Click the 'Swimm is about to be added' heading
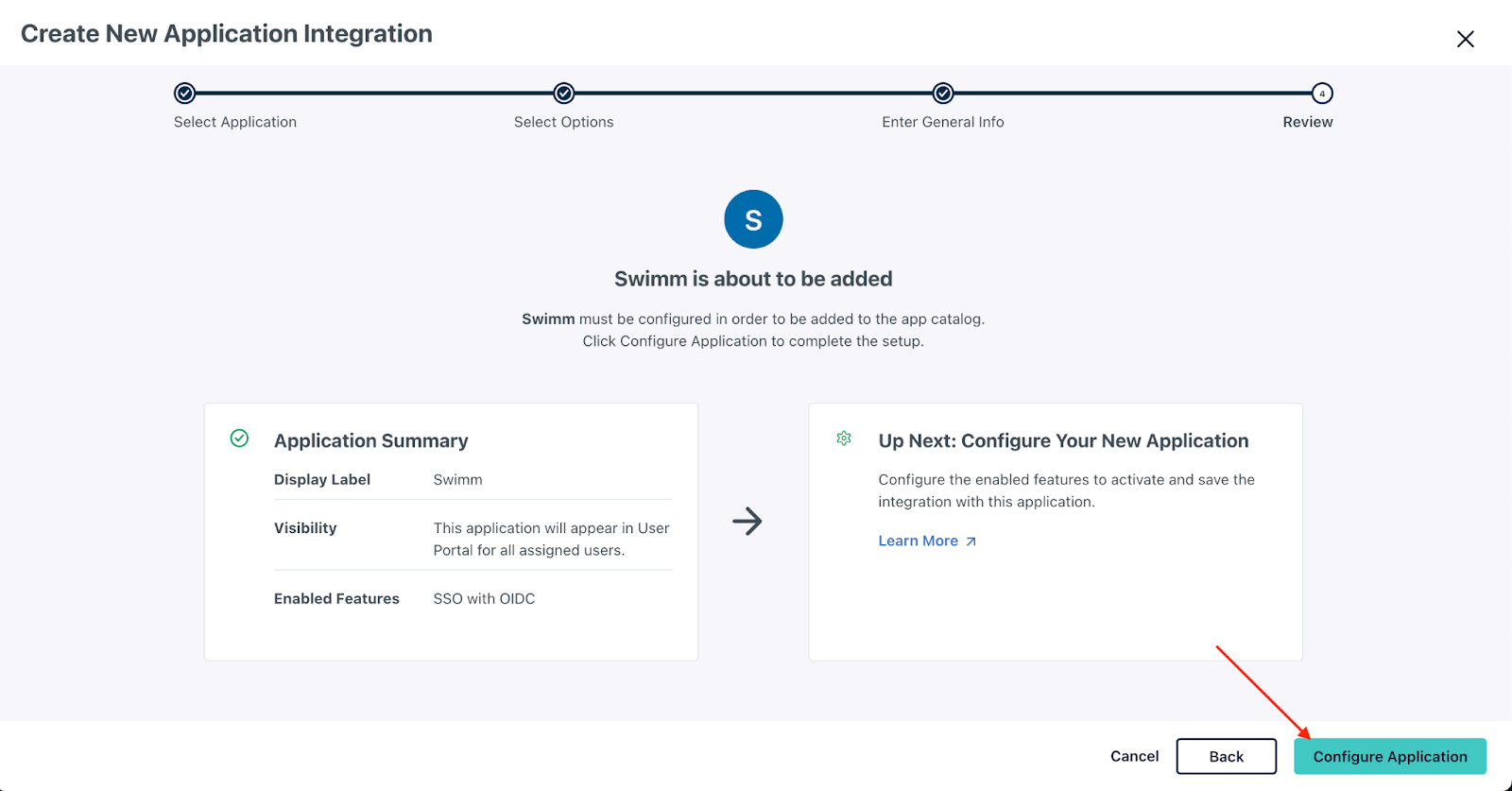The width and height of the screenshot is (1512, 791). [x=753, y=279]
